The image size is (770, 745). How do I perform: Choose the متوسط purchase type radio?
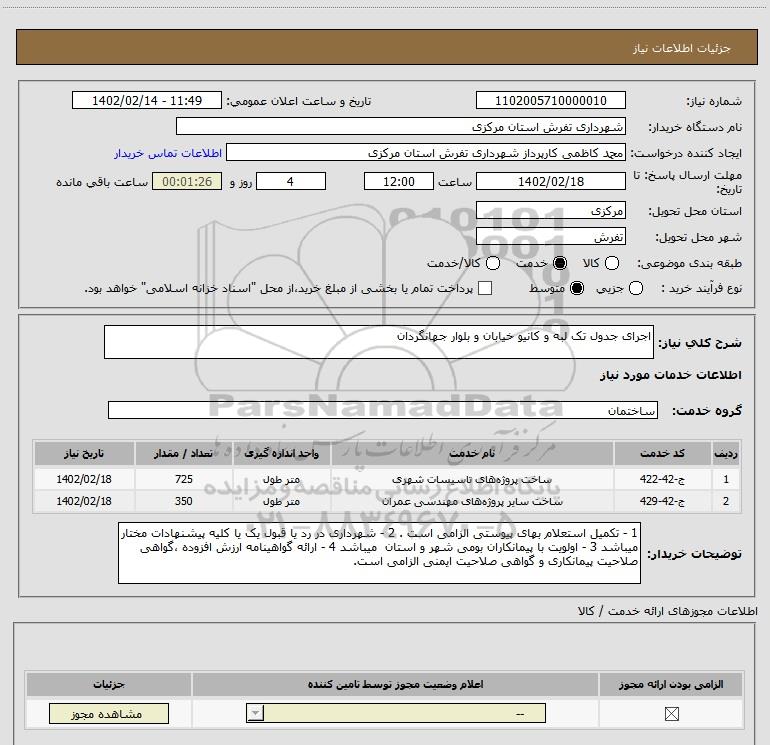click(577, 288)
